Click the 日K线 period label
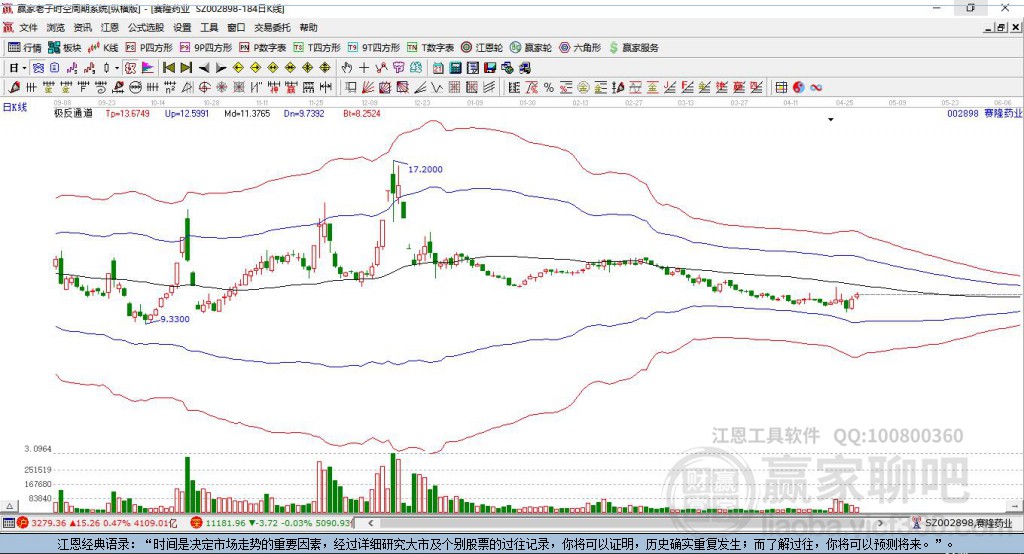 [14, 107]
